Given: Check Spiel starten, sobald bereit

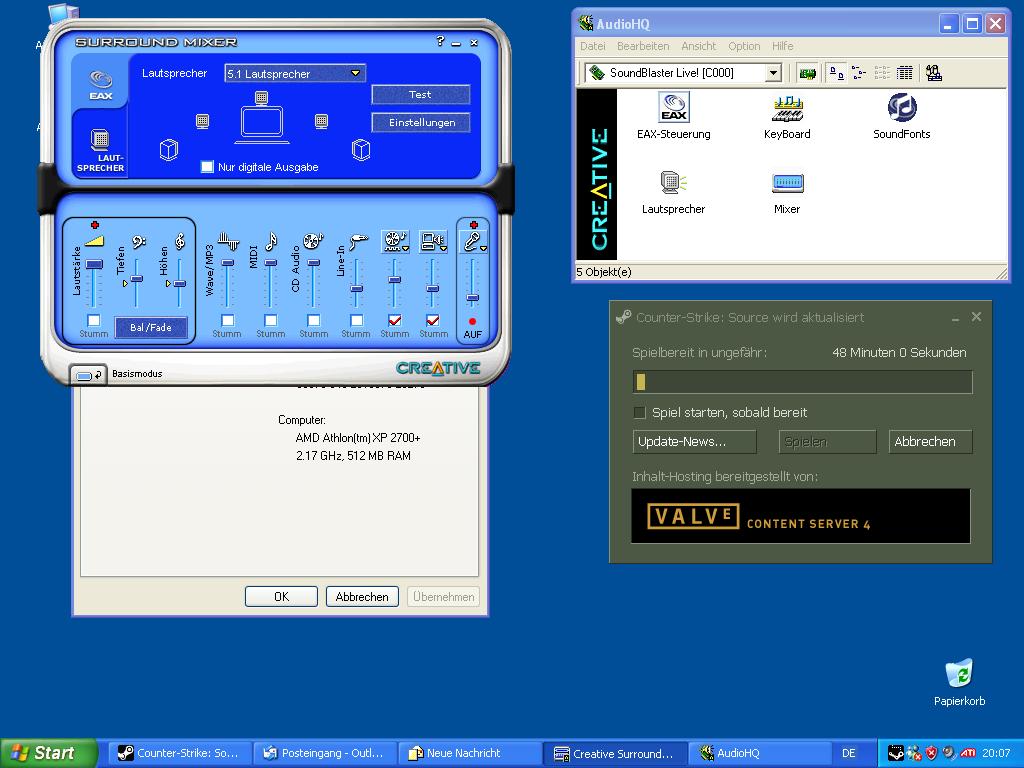Looking at the screenshot, I should [x=640, y=413].
